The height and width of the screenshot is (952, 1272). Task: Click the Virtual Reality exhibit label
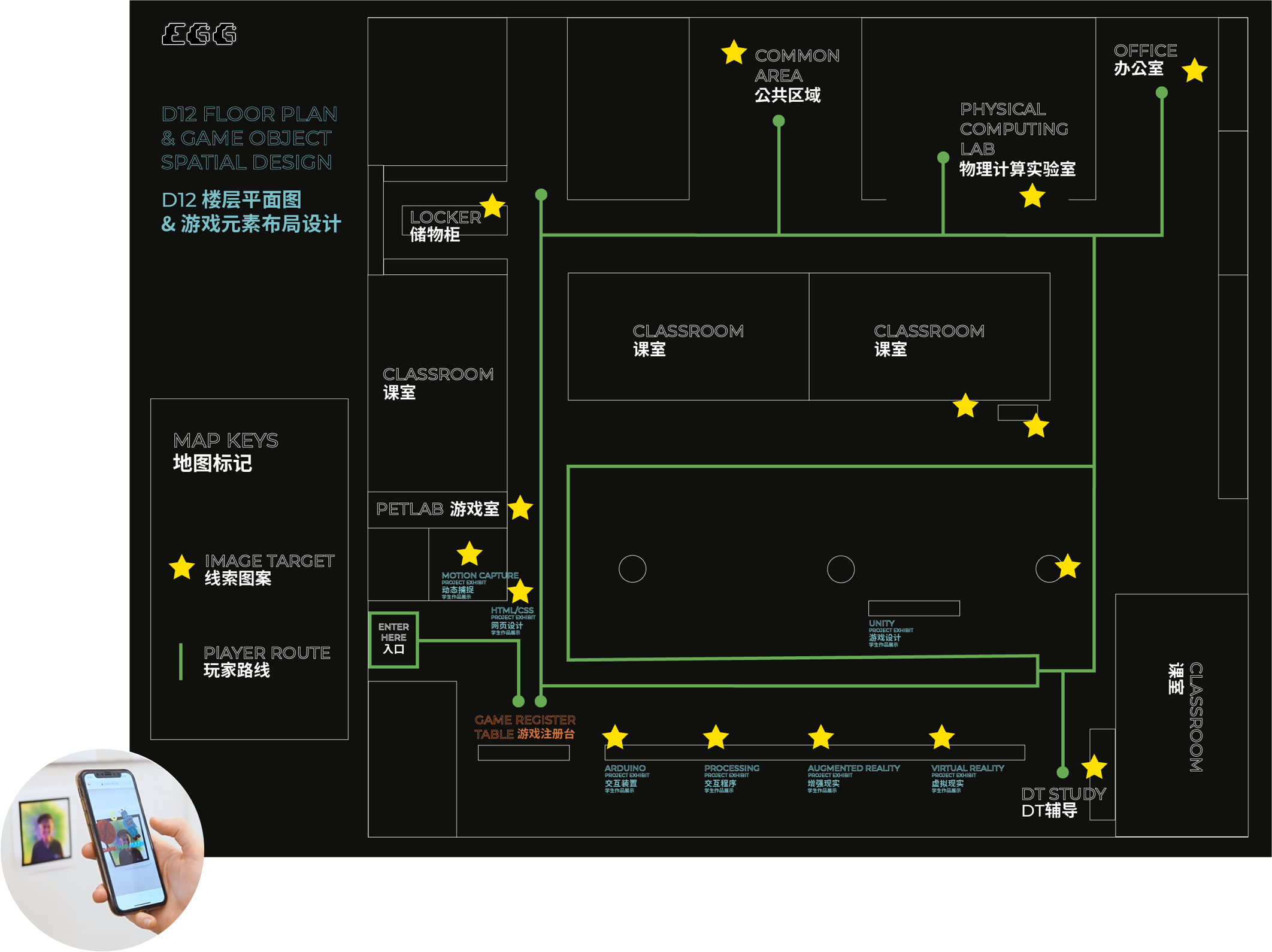click(967, 780)
